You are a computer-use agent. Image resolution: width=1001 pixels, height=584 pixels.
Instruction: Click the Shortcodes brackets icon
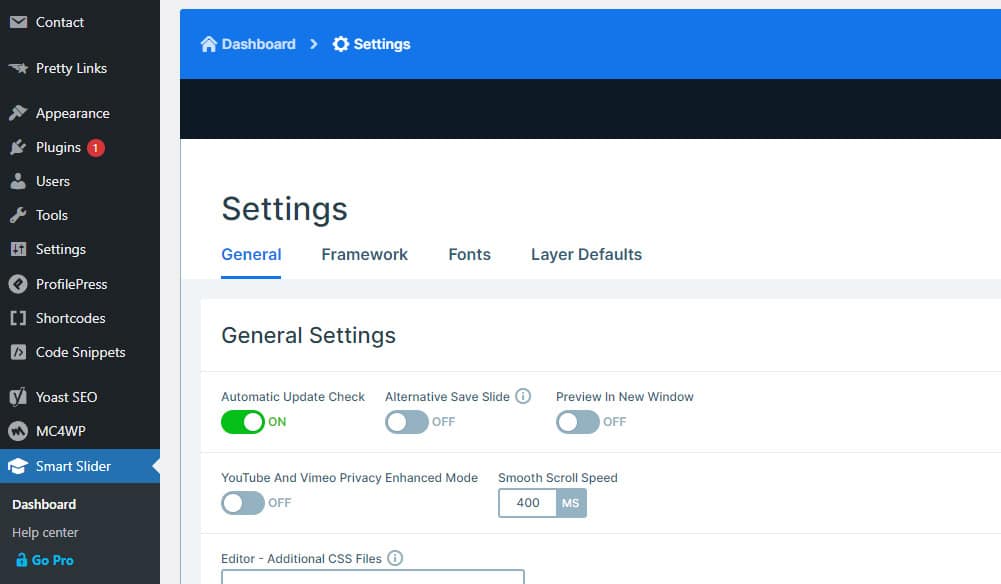(x=18, y=318)
